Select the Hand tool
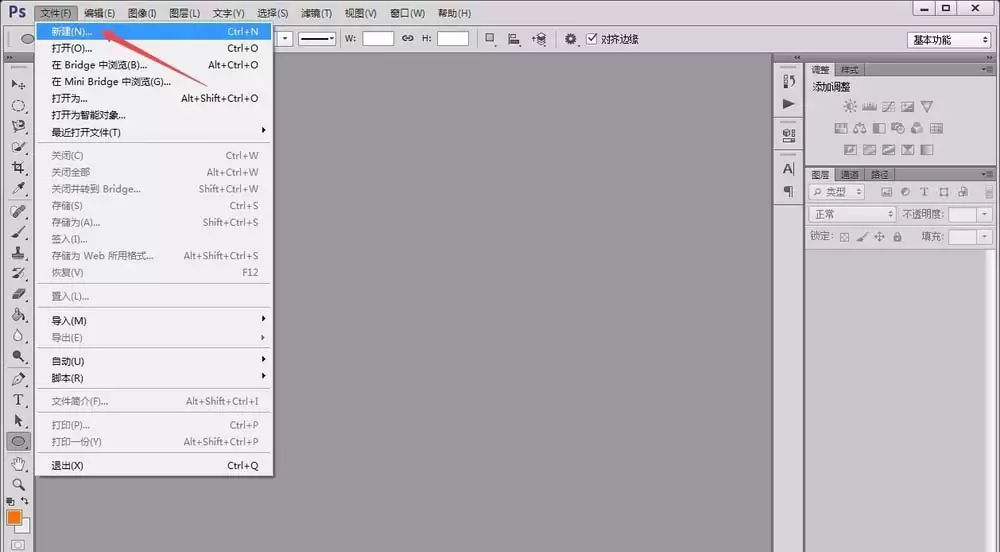The width and height of the screenshot is (1000, 552). coord(18,463)
